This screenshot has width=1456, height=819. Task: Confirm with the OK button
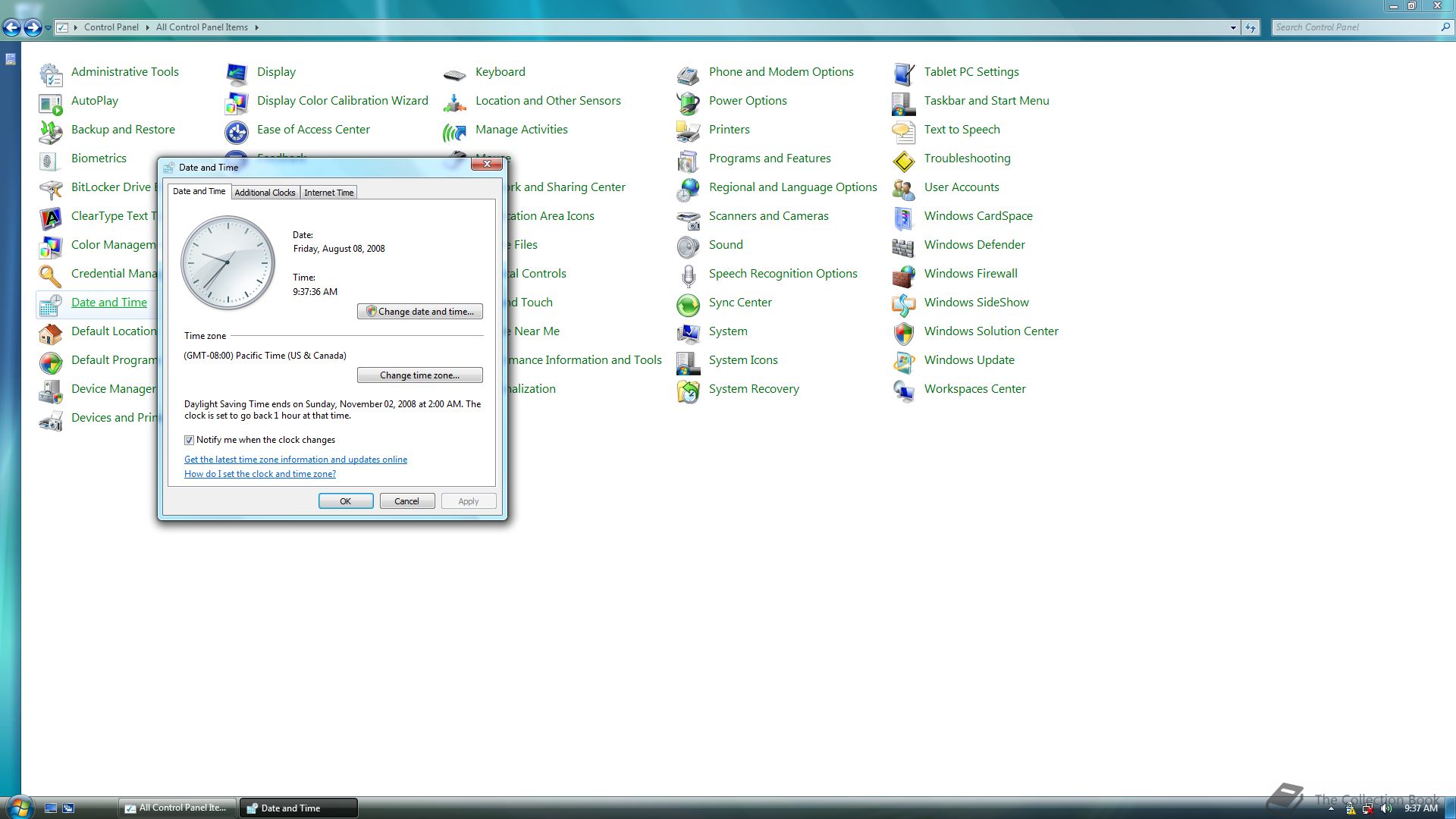[346, 501]
